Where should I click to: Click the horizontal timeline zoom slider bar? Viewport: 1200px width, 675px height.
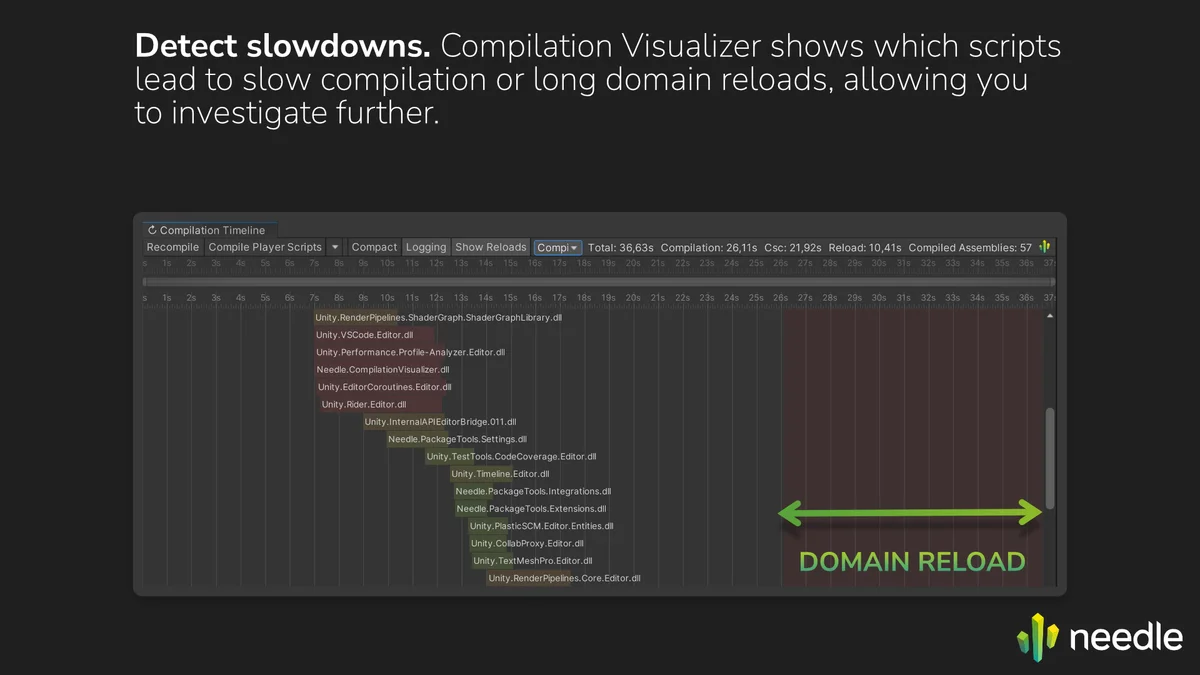598,282
